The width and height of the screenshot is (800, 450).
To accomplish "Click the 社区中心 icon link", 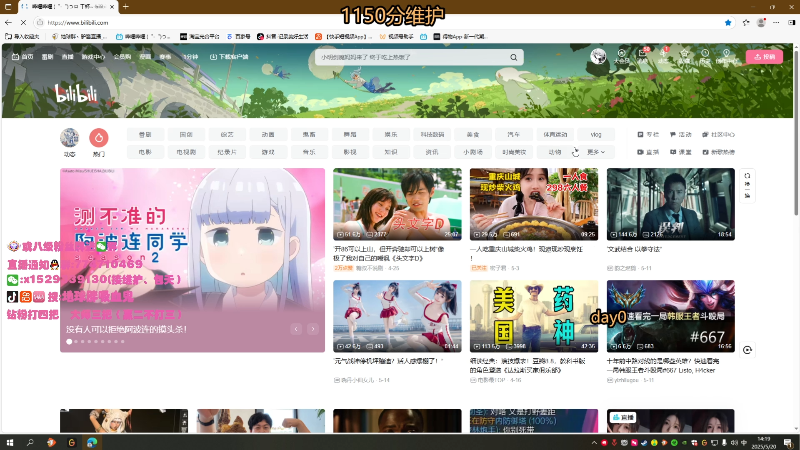I will pos(718,135).
